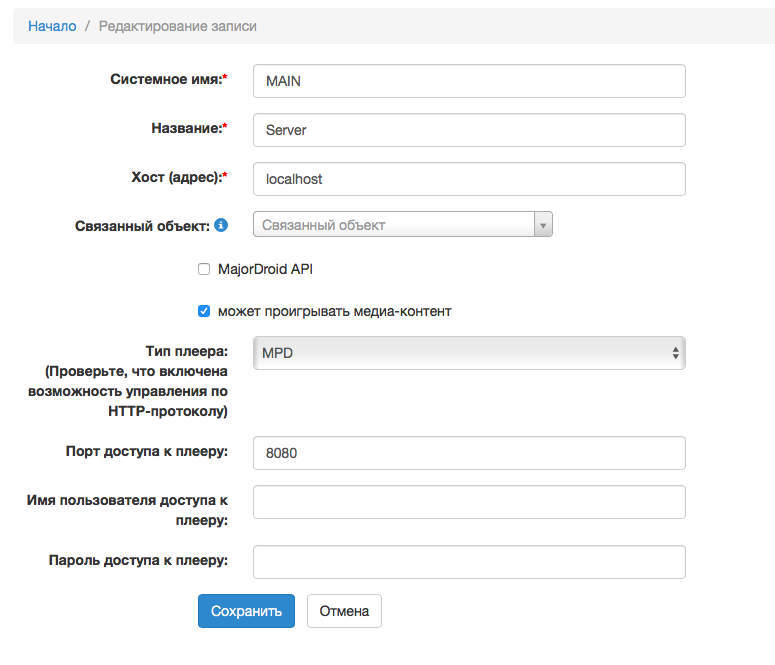
Task: Select the Хост field with localhost
Action: 469,179
